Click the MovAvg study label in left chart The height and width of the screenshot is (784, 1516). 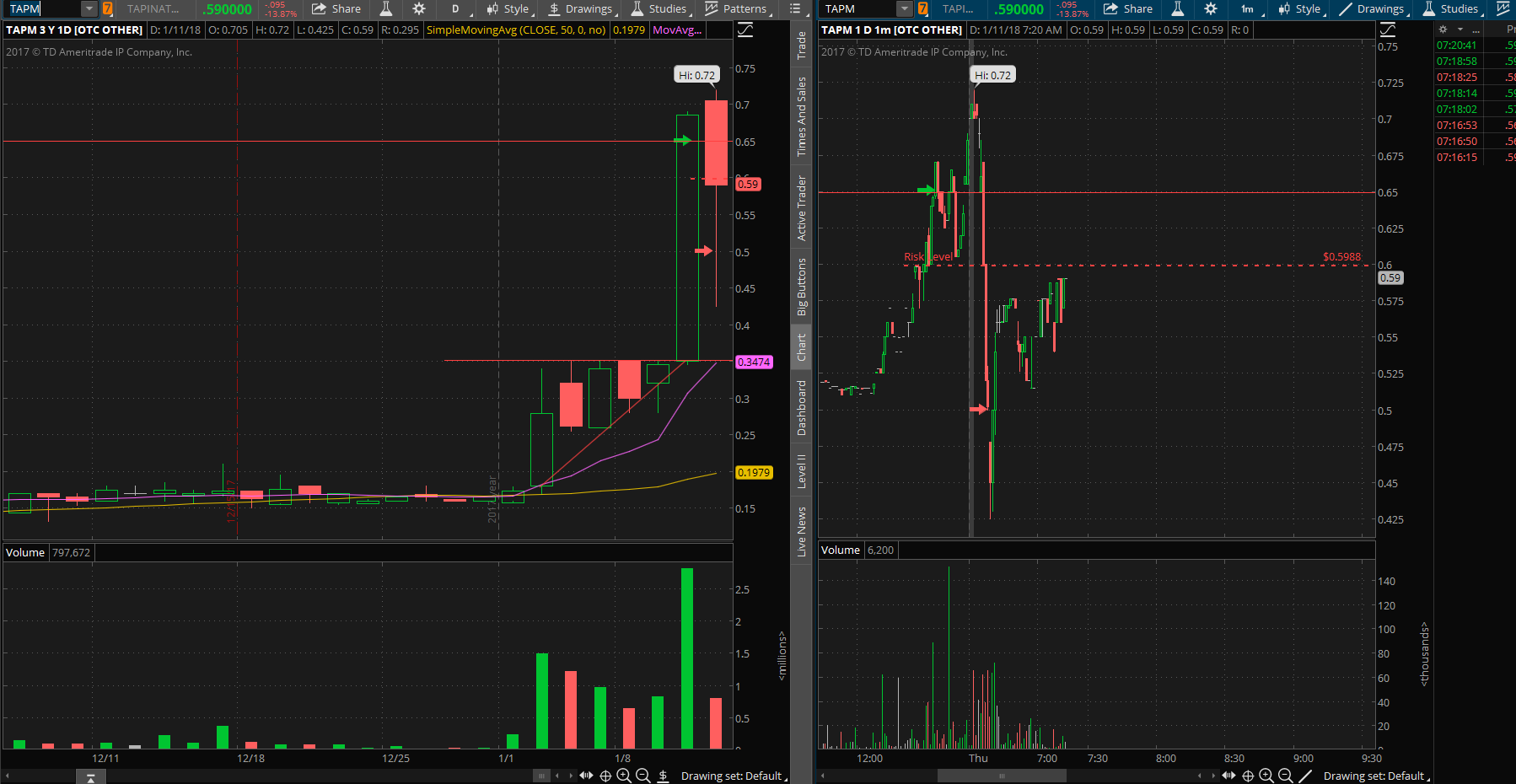click(x=677, y=30)
